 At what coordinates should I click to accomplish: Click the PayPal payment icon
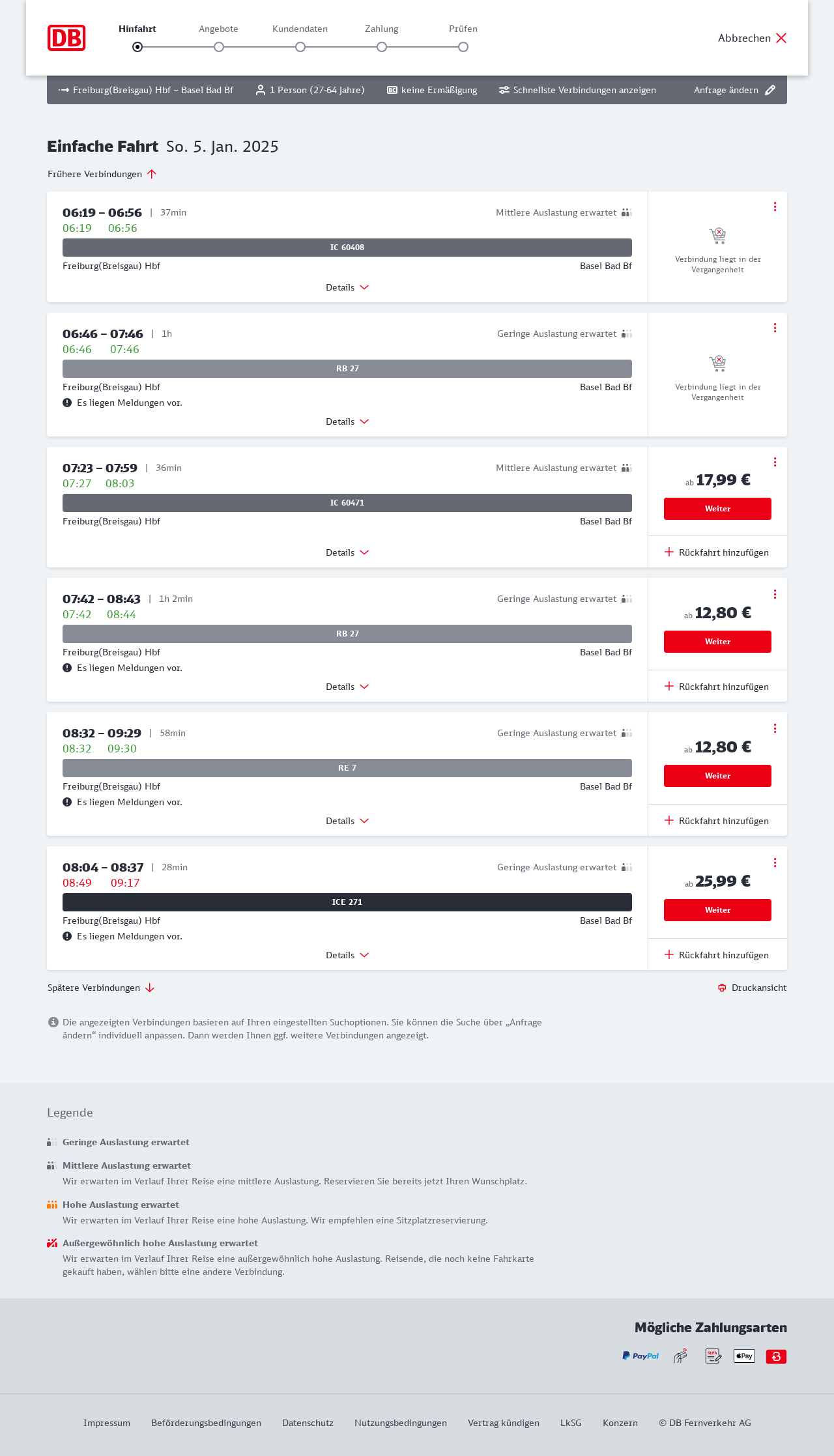[640, 1356]
